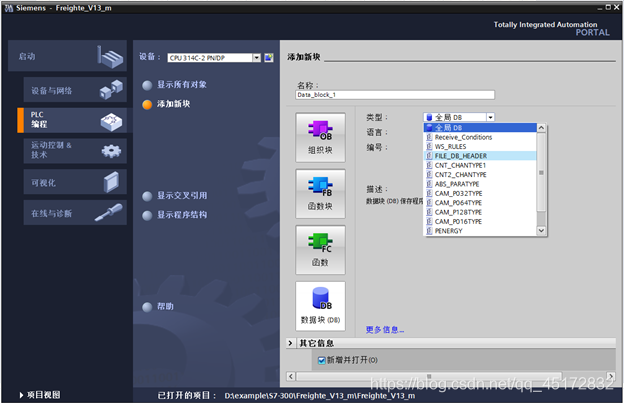624x403 pixels.
Task: Click the bottom horizontal scrollbar thumb
Action: [x=429, y=376]
